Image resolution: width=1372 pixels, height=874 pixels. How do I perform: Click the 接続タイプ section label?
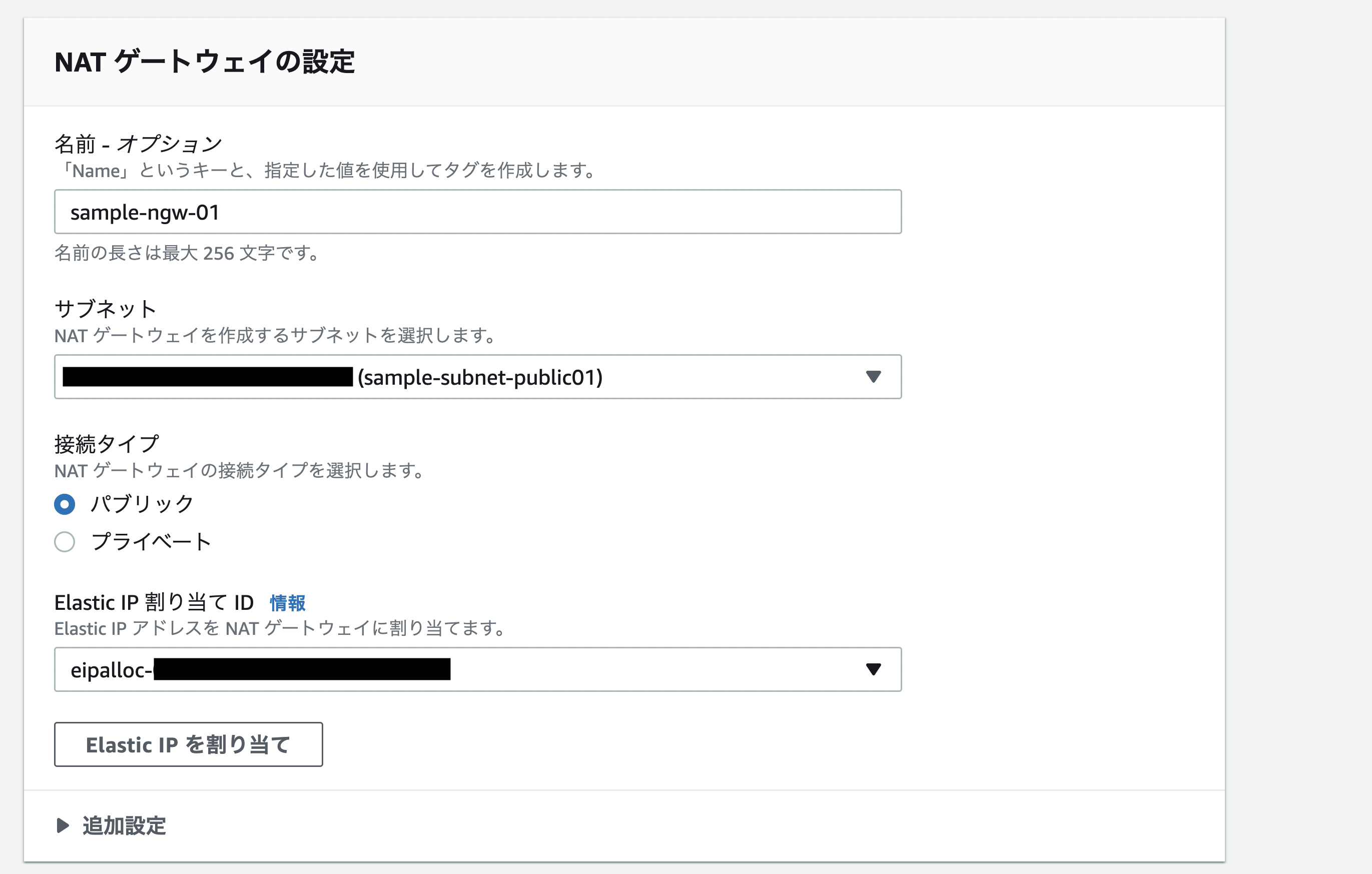pos(106,442)
